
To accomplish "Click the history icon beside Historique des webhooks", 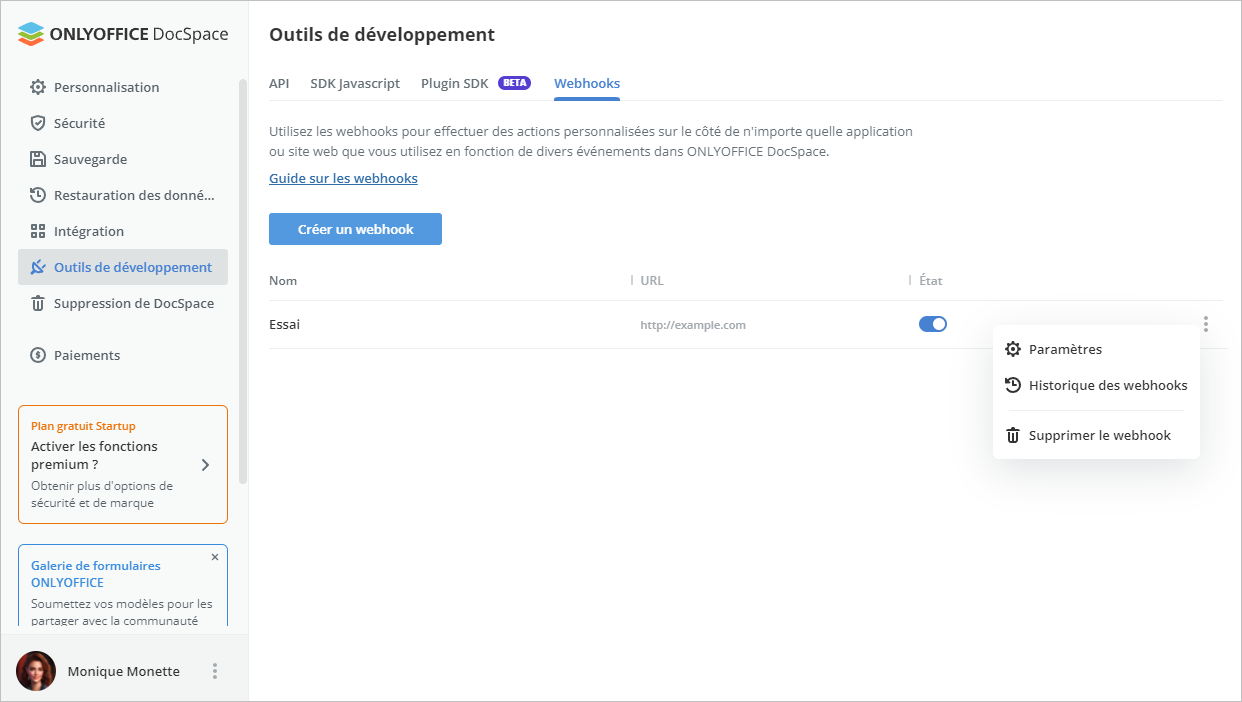I will 1013,385.
